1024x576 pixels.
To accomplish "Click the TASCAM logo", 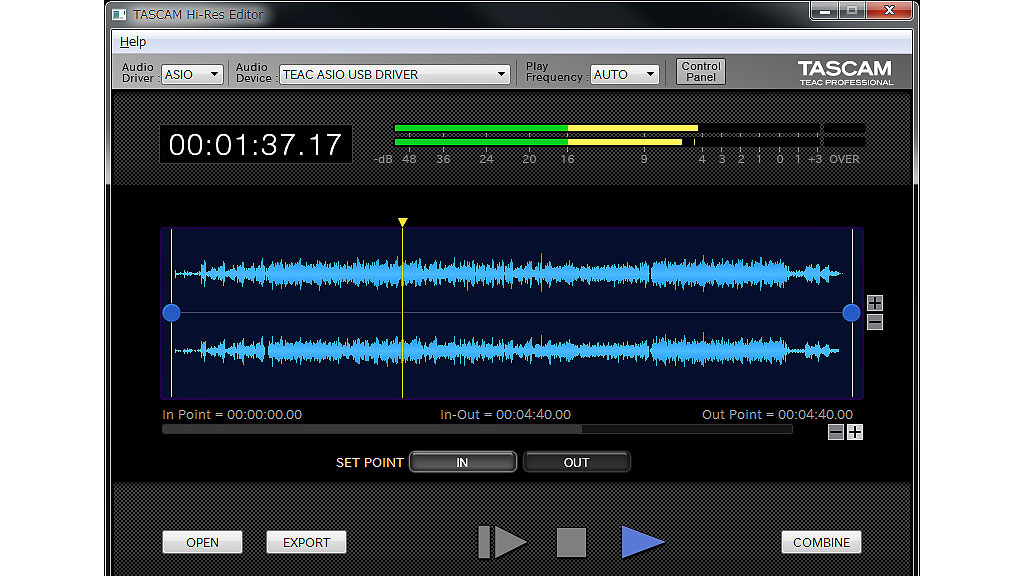I will pos(845,72).
